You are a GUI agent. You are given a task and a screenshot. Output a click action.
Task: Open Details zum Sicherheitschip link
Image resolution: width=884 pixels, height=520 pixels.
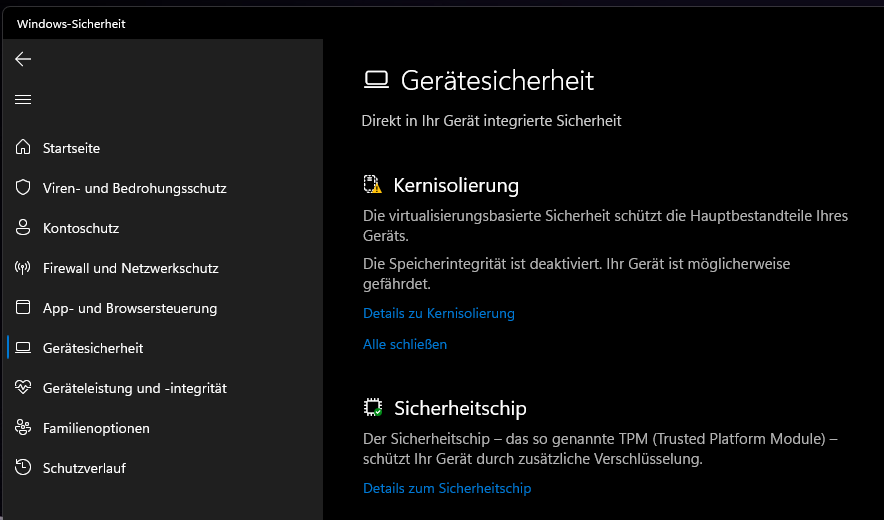446,488
